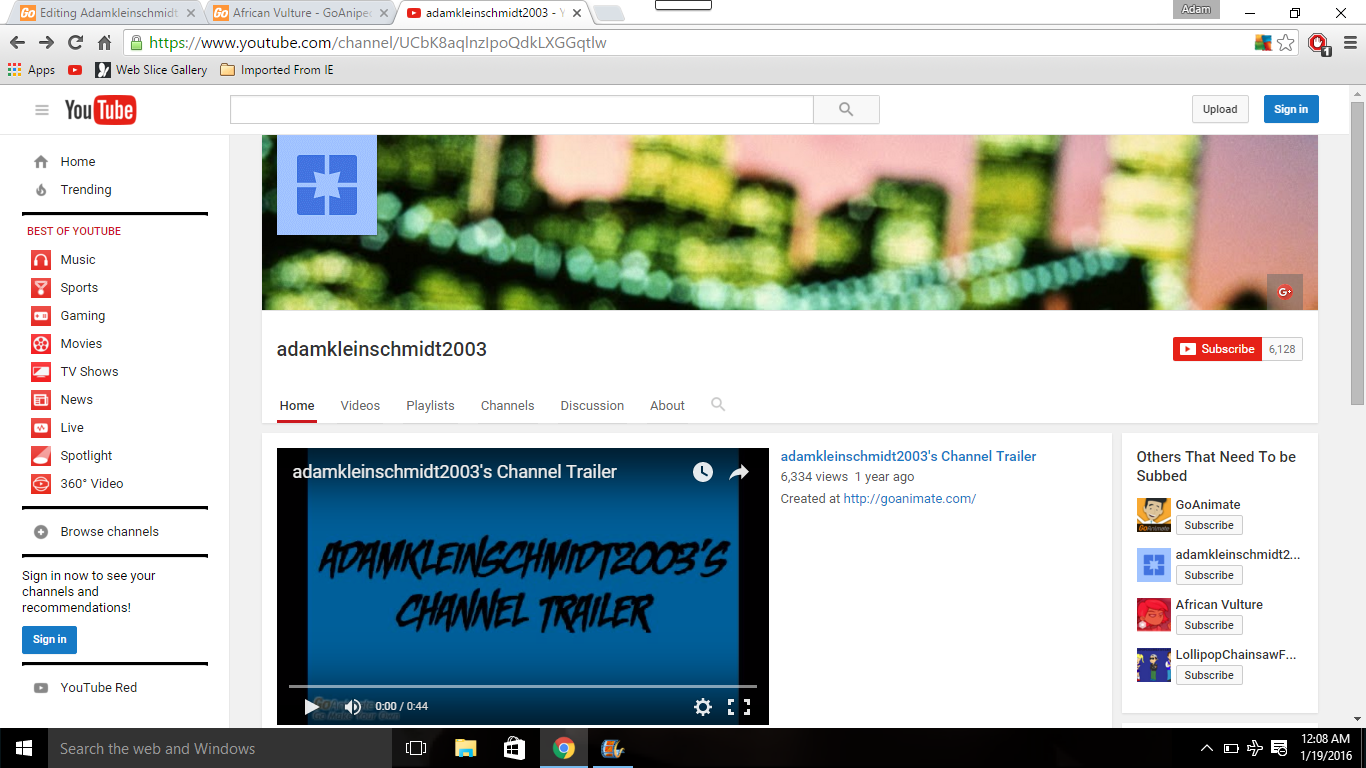Viewport: 1366px width, 768px height.
Task: Open the Movies category icon
Action: pyautogui.click(x=41, y=344)
